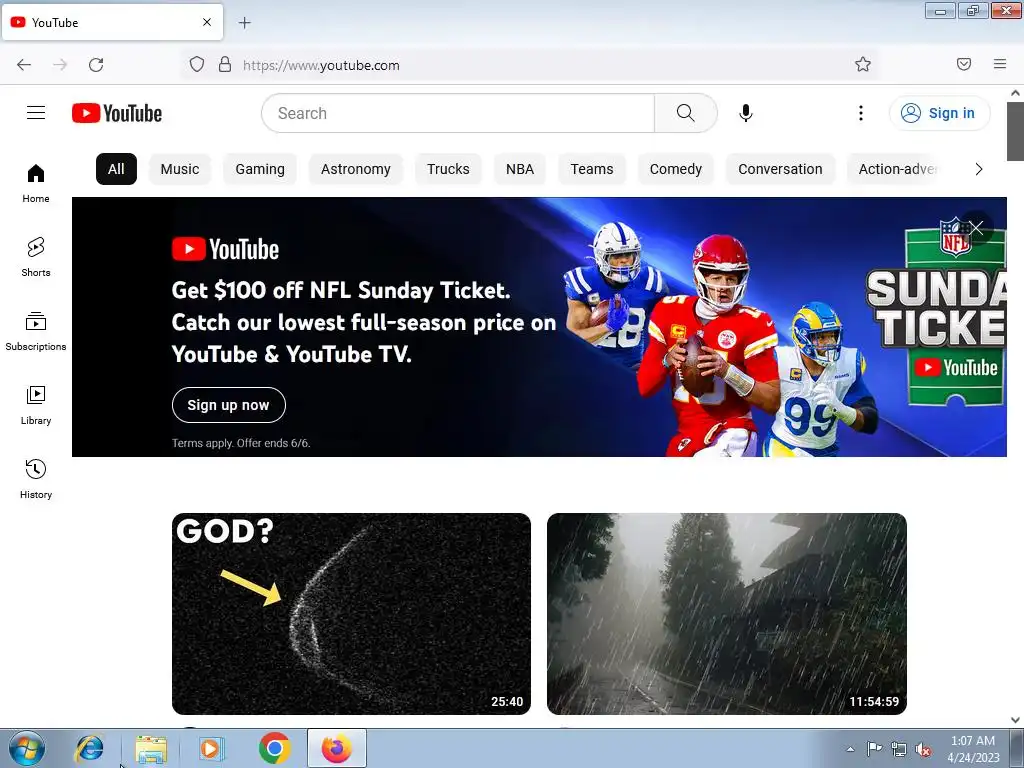1024x768 pixels.
Task: Close the NFL Sunday Ticket banner
Action: (x=976, y=227)
